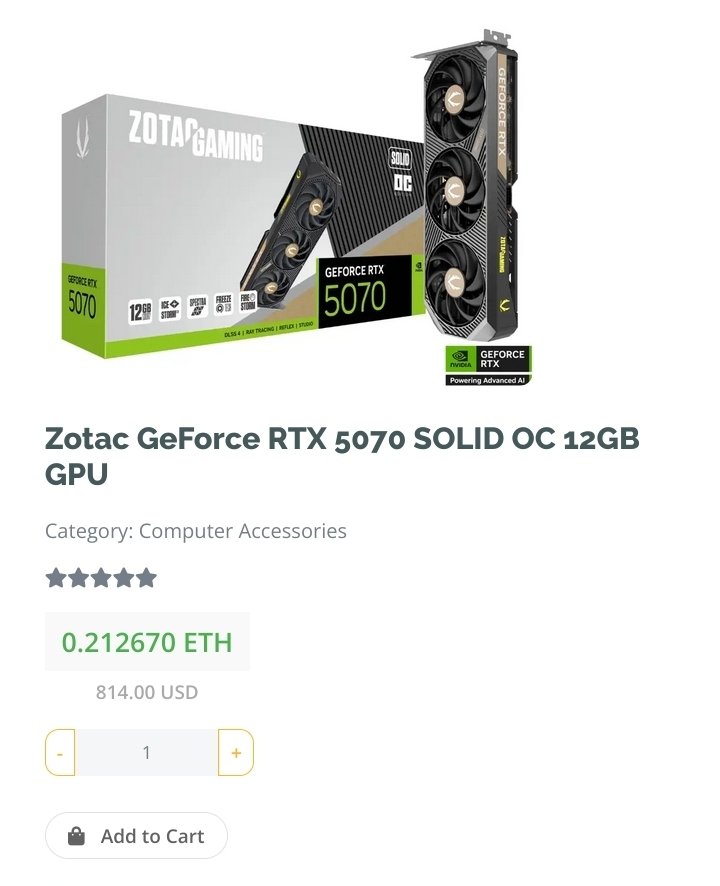Add the Zotac RTX 5070 to cart
720x886 pixels.
[x=136, y=836]
